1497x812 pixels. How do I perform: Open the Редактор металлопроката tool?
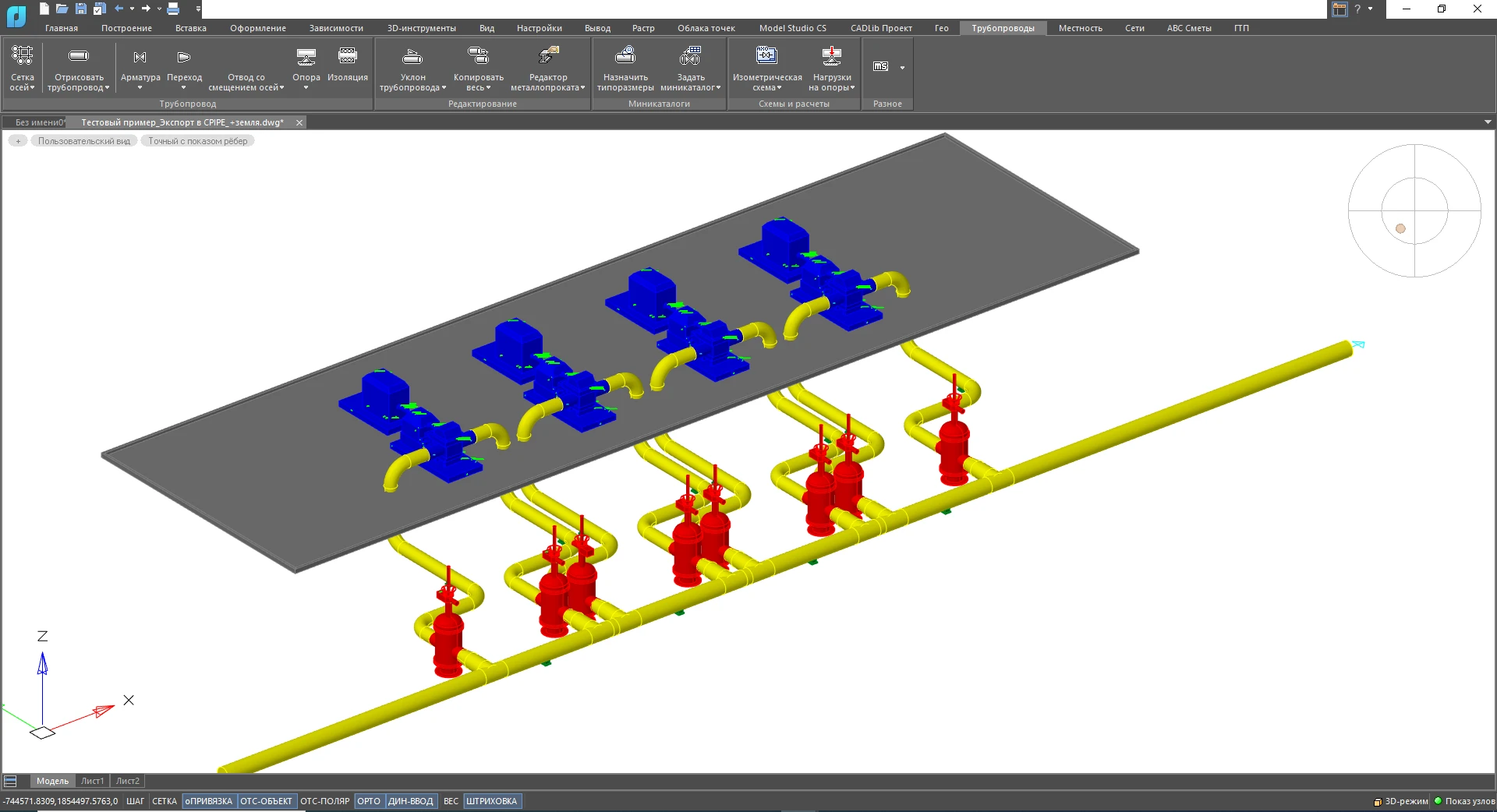tap(548, 56)
